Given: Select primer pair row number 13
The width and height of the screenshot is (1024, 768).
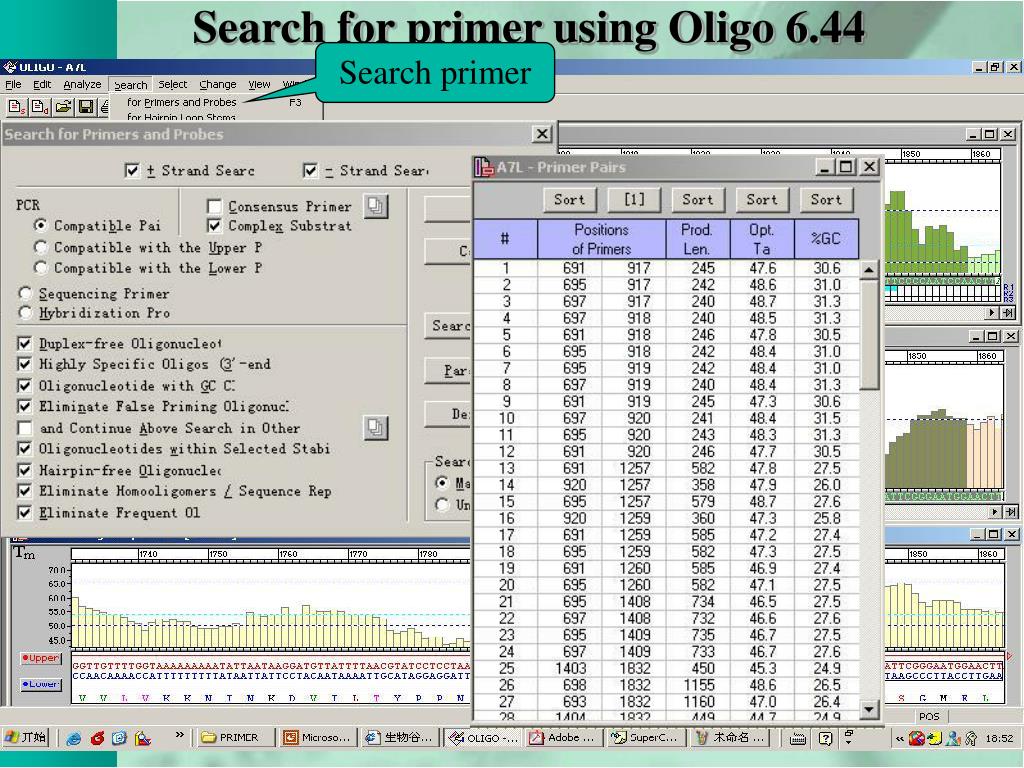Looking at the screenshot, I should 665,468.
